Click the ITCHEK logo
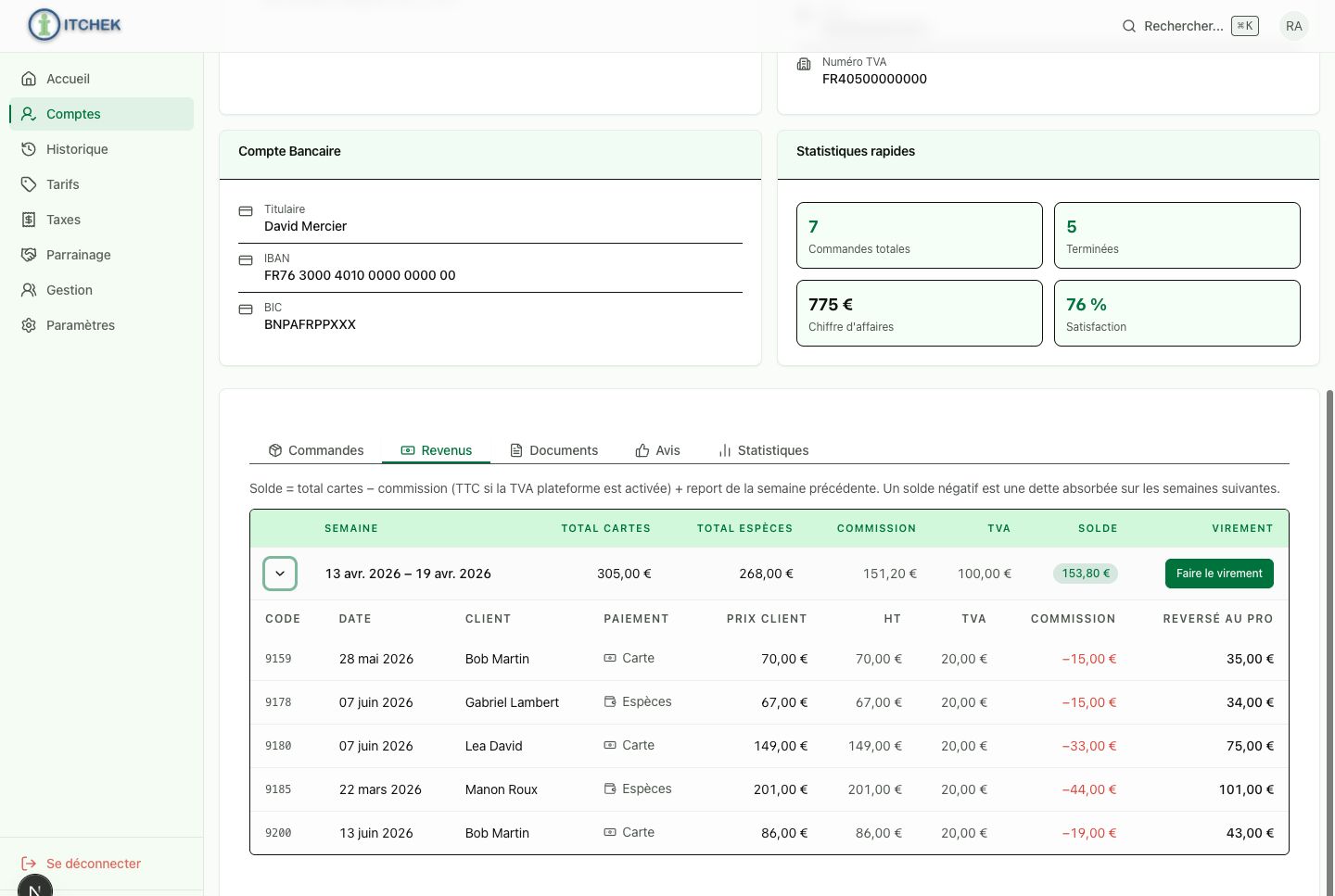This screenshot has width=1335, height=896. (x=74, y=25)
